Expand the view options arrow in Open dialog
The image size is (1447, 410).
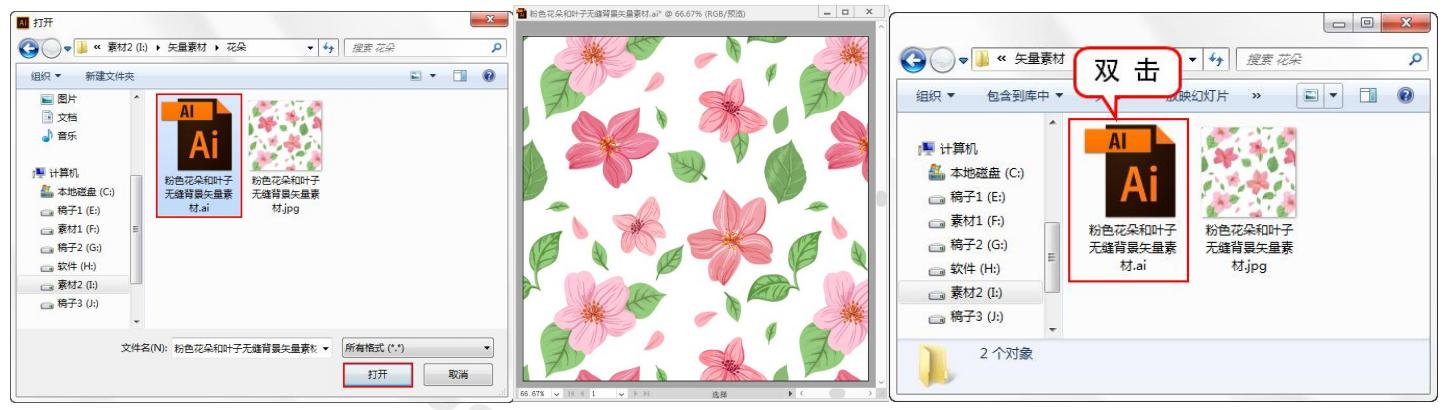coord(433,76)
